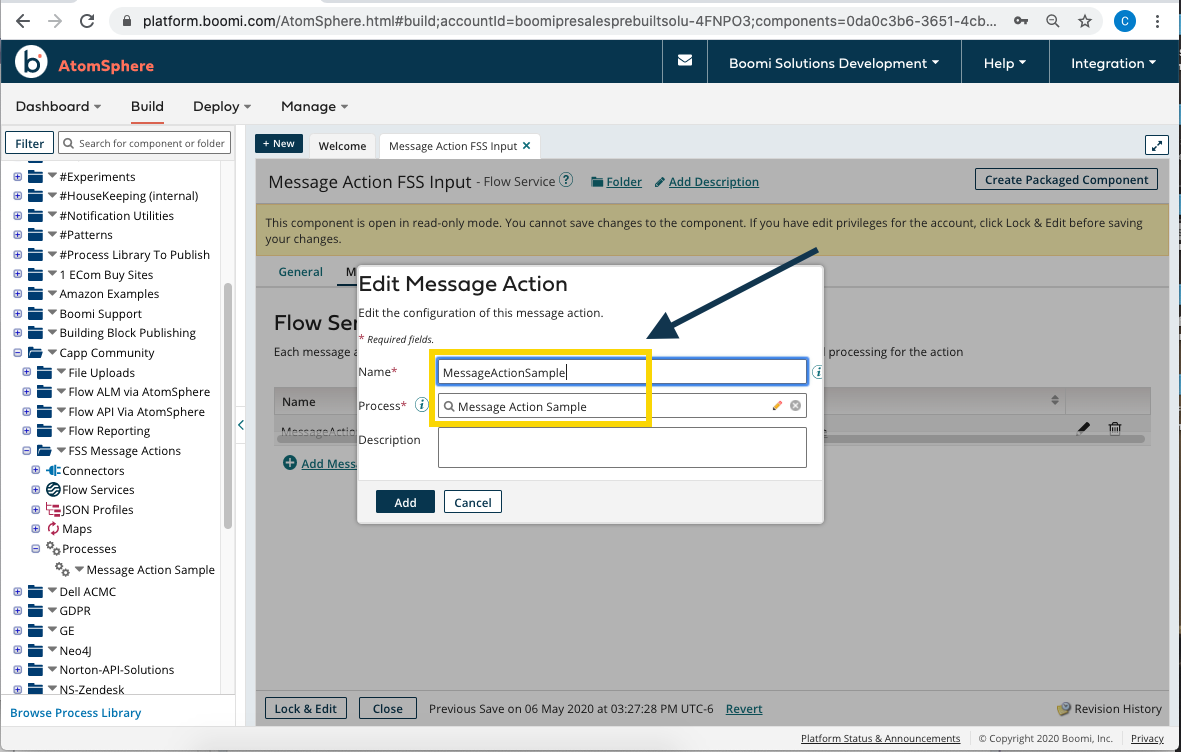Edit message action row pencil icon
This screenshot has height=752, width=1181.
click(x=1083, y=428)
